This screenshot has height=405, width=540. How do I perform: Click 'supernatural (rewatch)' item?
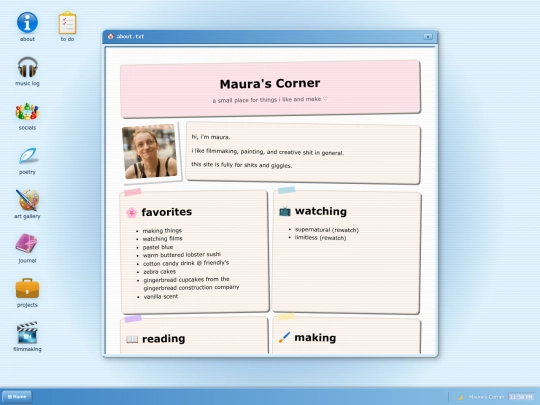[327, 230]
